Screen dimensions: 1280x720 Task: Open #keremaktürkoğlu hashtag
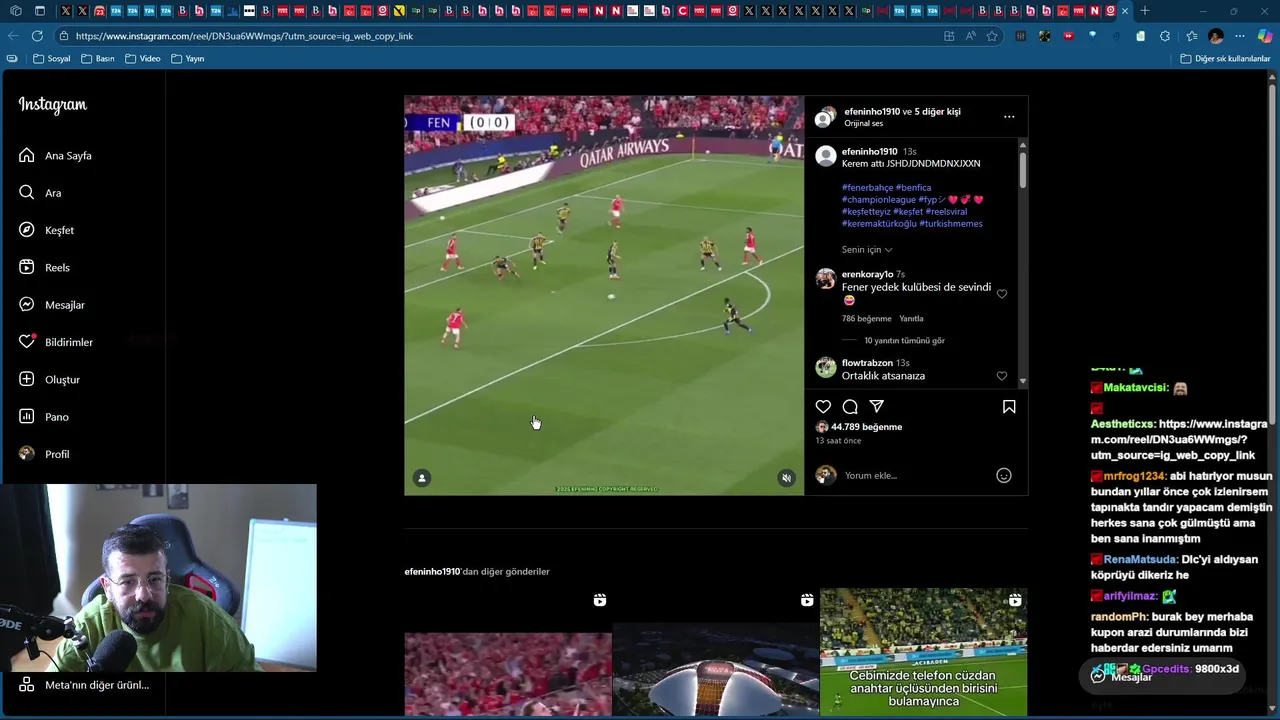pos(878,224)
